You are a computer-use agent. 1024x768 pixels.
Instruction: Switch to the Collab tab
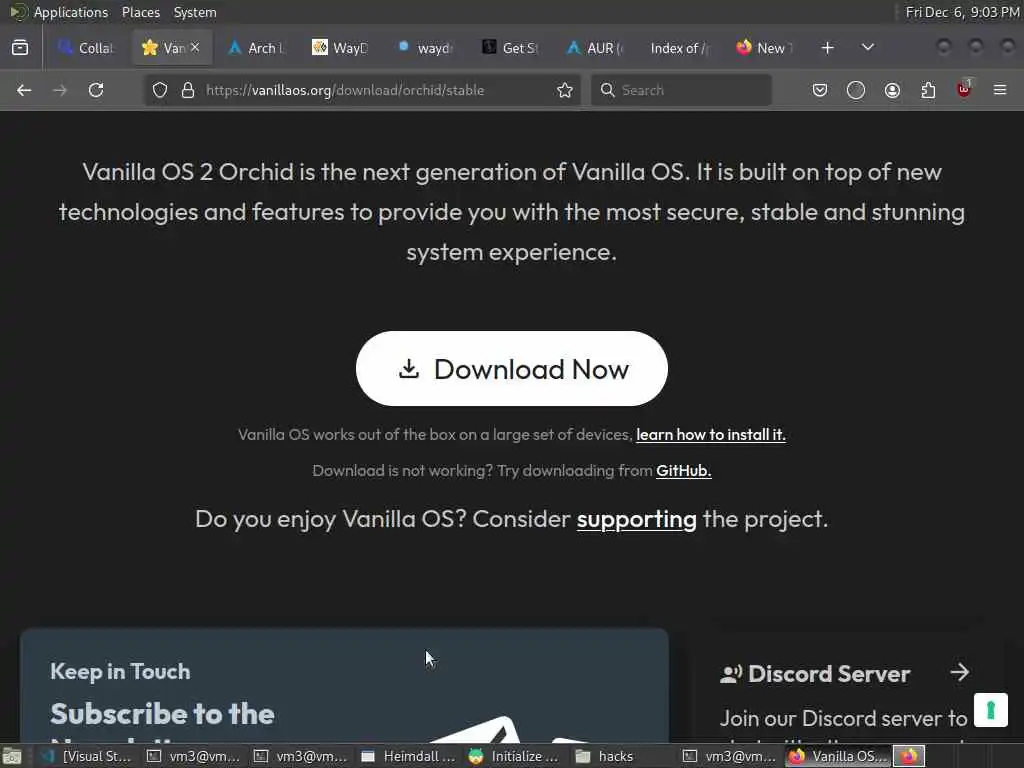[x=86, y=48]
